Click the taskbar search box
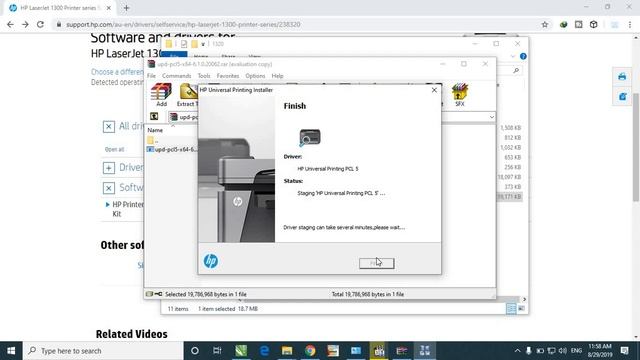The image size is (640, 360). tap(103, 351)
